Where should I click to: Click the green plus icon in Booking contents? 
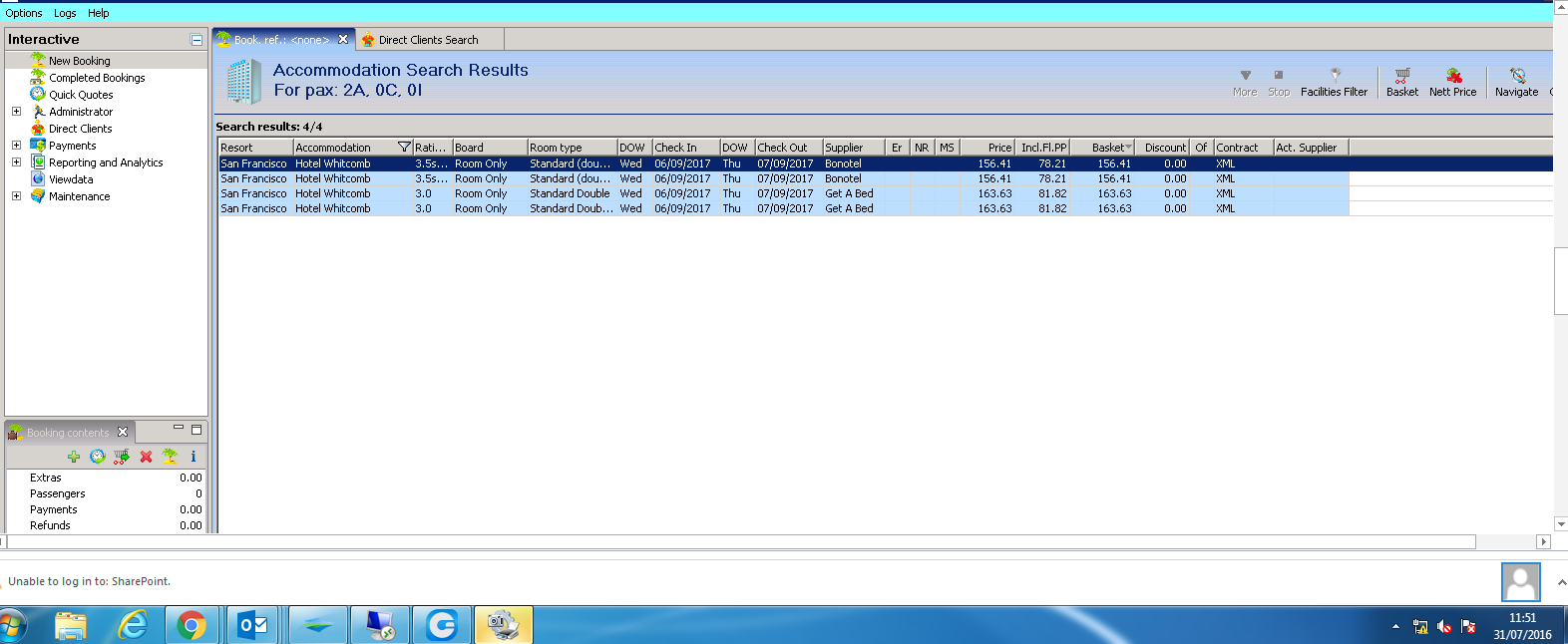pos(74,457)
